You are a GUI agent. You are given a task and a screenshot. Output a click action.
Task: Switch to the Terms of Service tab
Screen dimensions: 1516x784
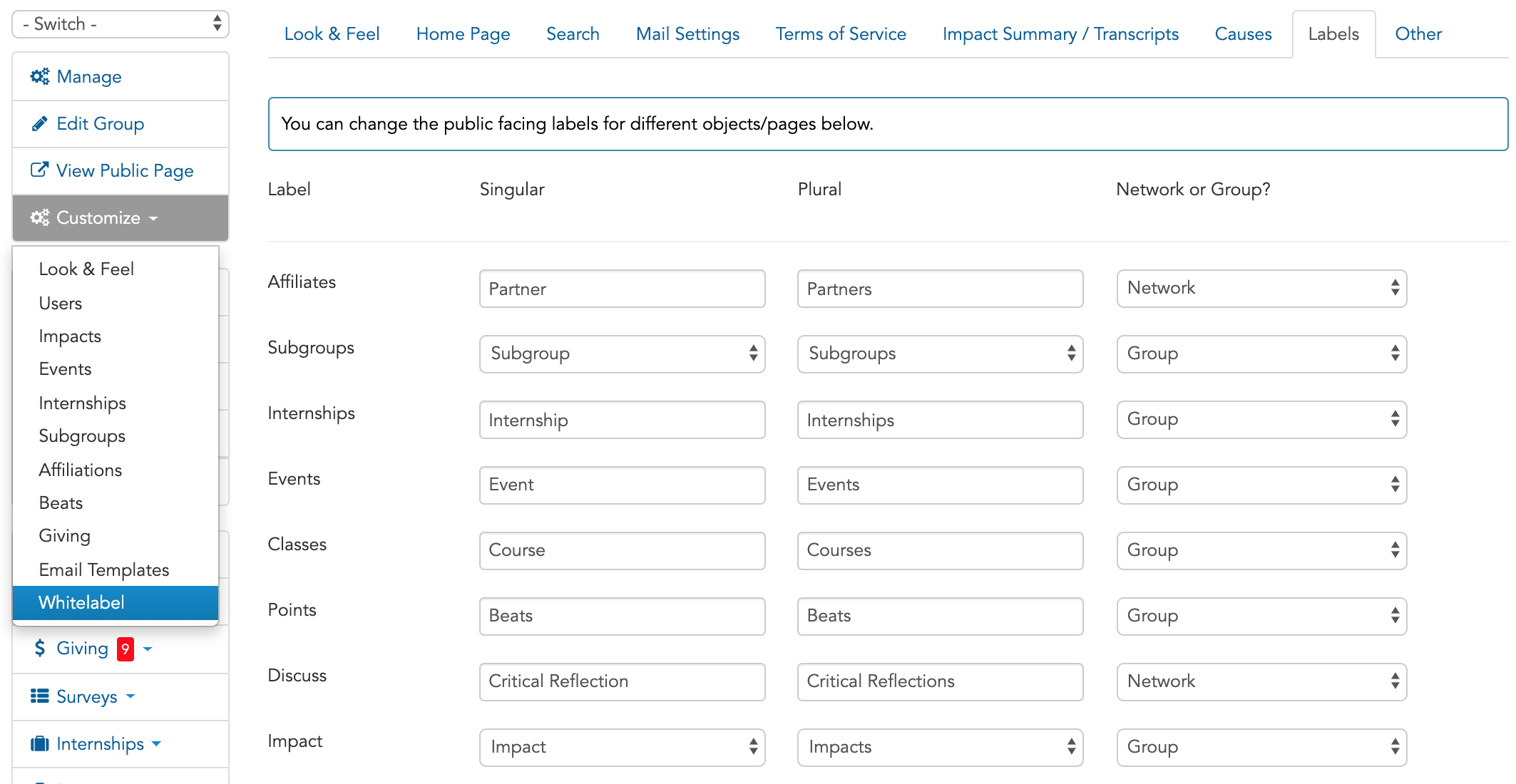841,34
